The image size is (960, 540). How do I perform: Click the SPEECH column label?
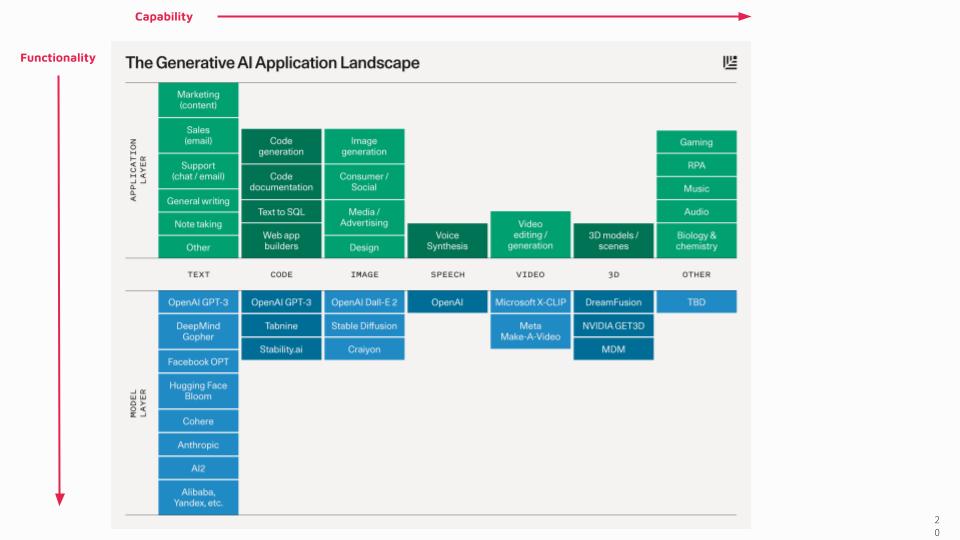[448, 274]
